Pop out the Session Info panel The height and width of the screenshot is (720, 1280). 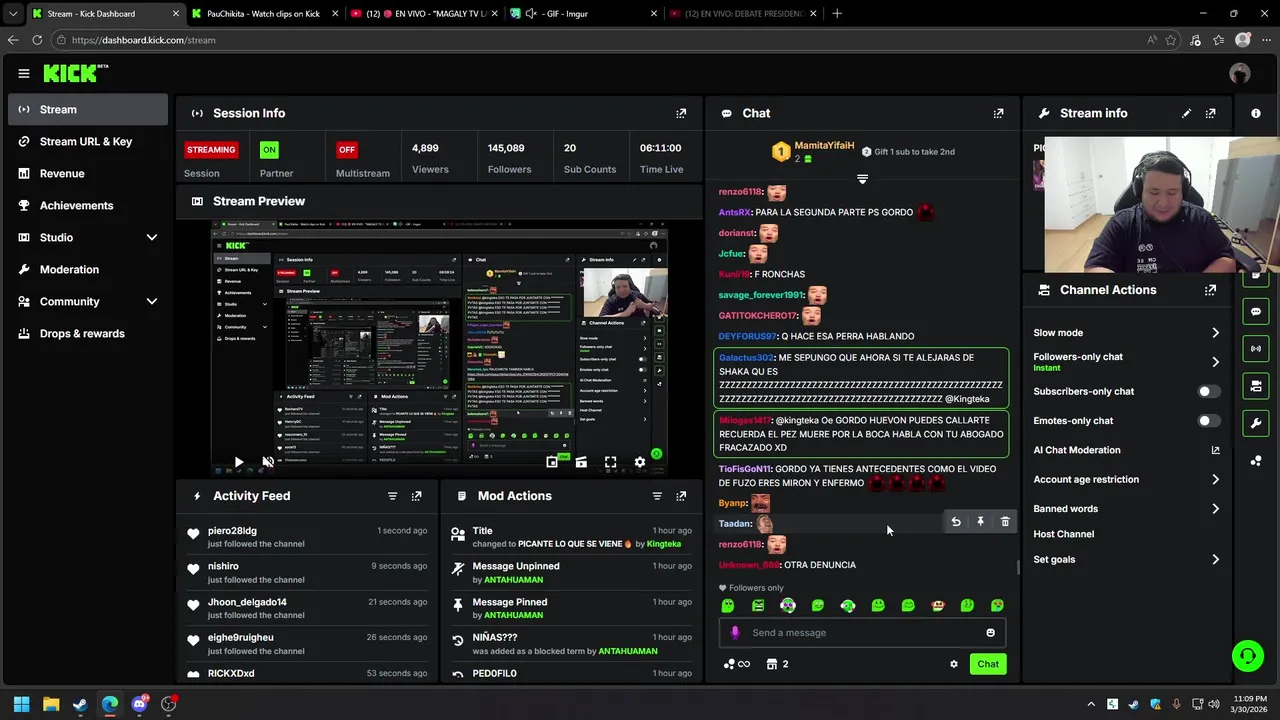[x=681, y=113]
